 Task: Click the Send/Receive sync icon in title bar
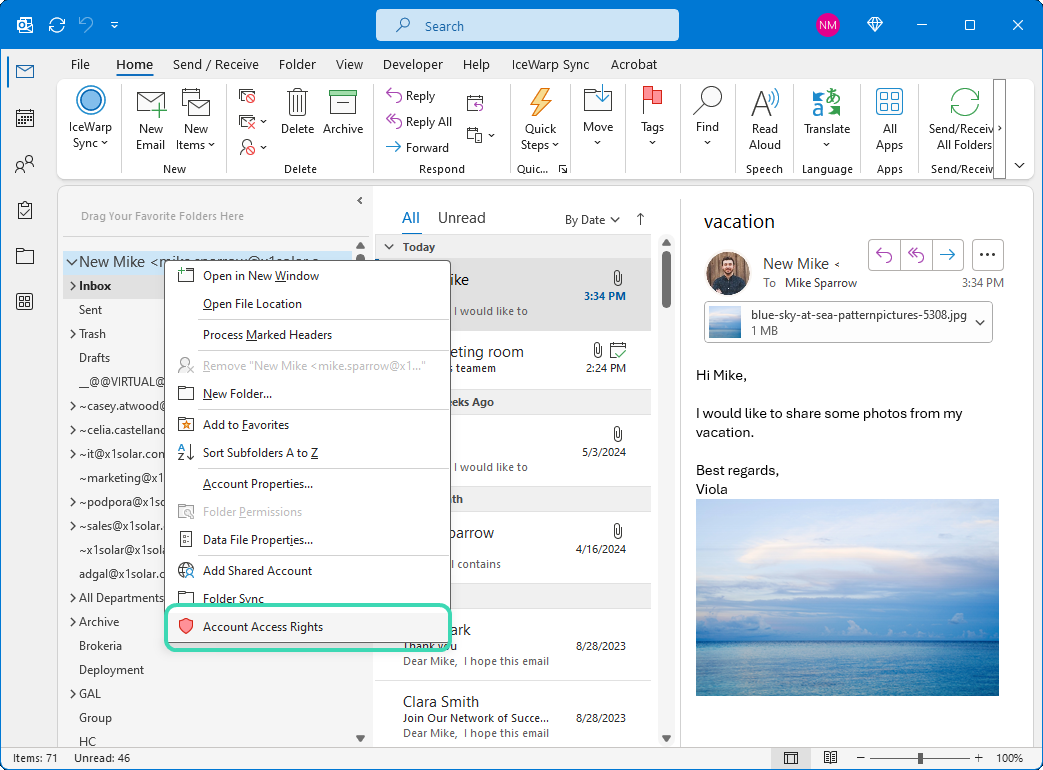[57, 25]
